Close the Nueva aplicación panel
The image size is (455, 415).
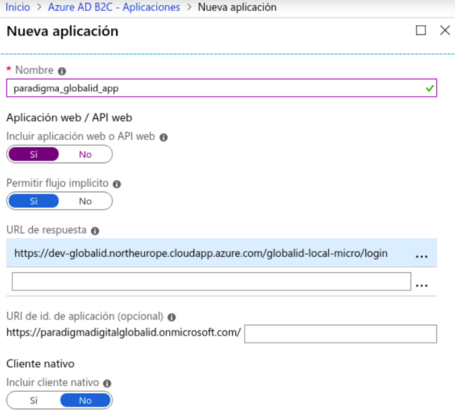click(x=445, y=30)
